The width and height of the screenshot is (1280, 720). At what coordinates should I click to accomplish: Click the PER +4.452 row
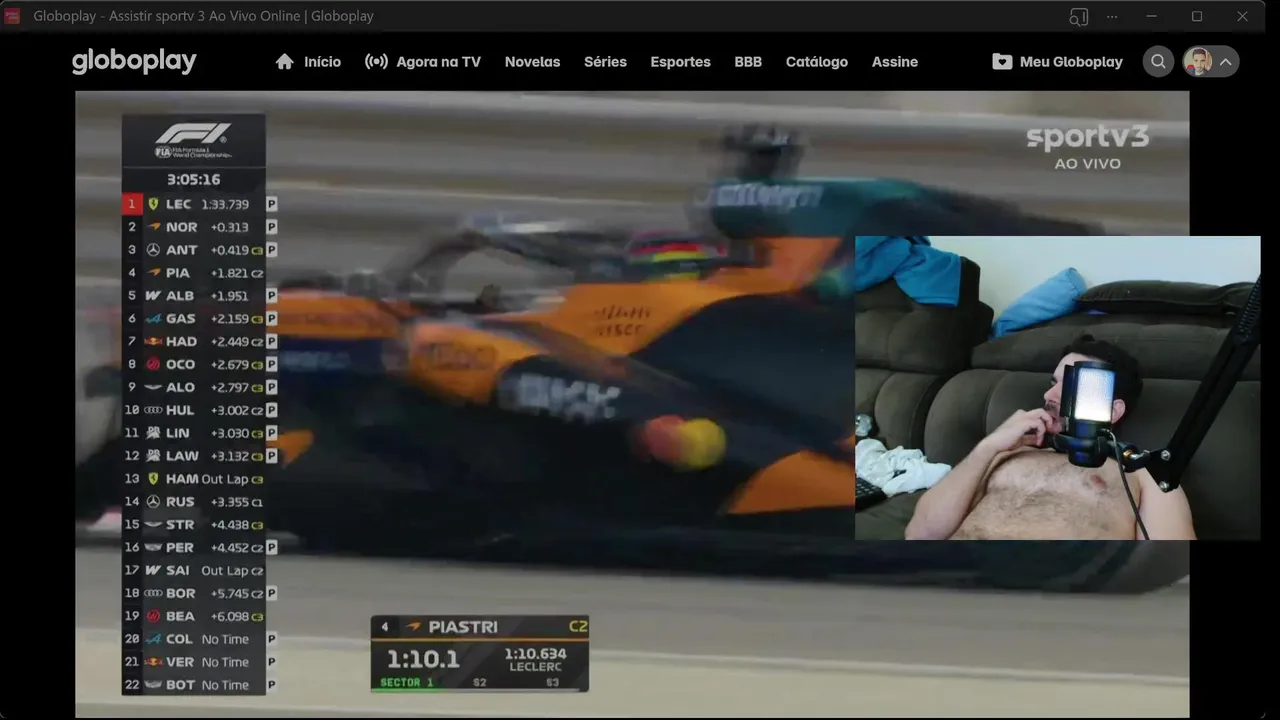(199, 548)
